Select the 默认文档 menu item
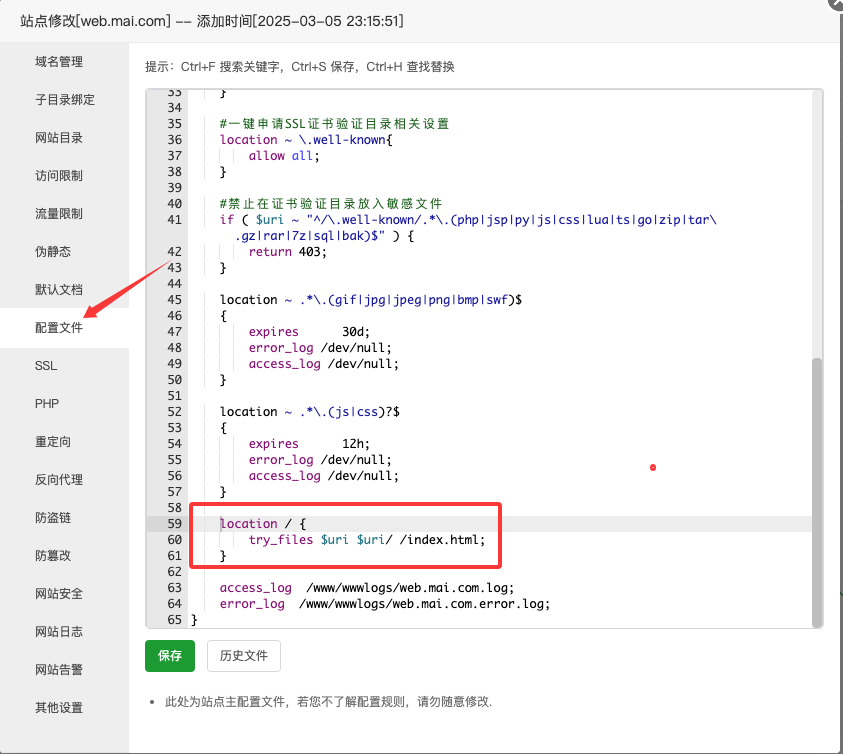Viewport: 843px width, 754px height. 59,290
